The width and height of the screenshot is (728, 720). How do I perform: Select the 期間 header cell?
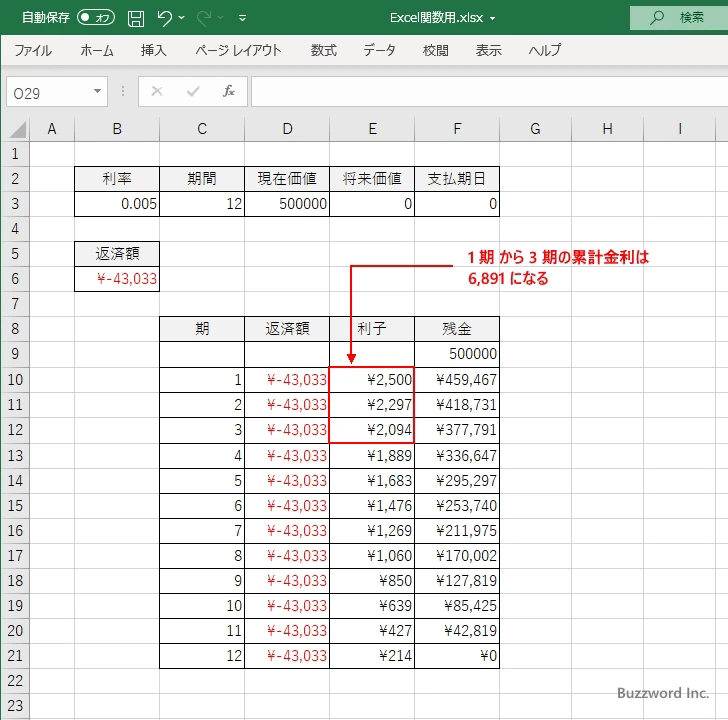tap(202, 179)
